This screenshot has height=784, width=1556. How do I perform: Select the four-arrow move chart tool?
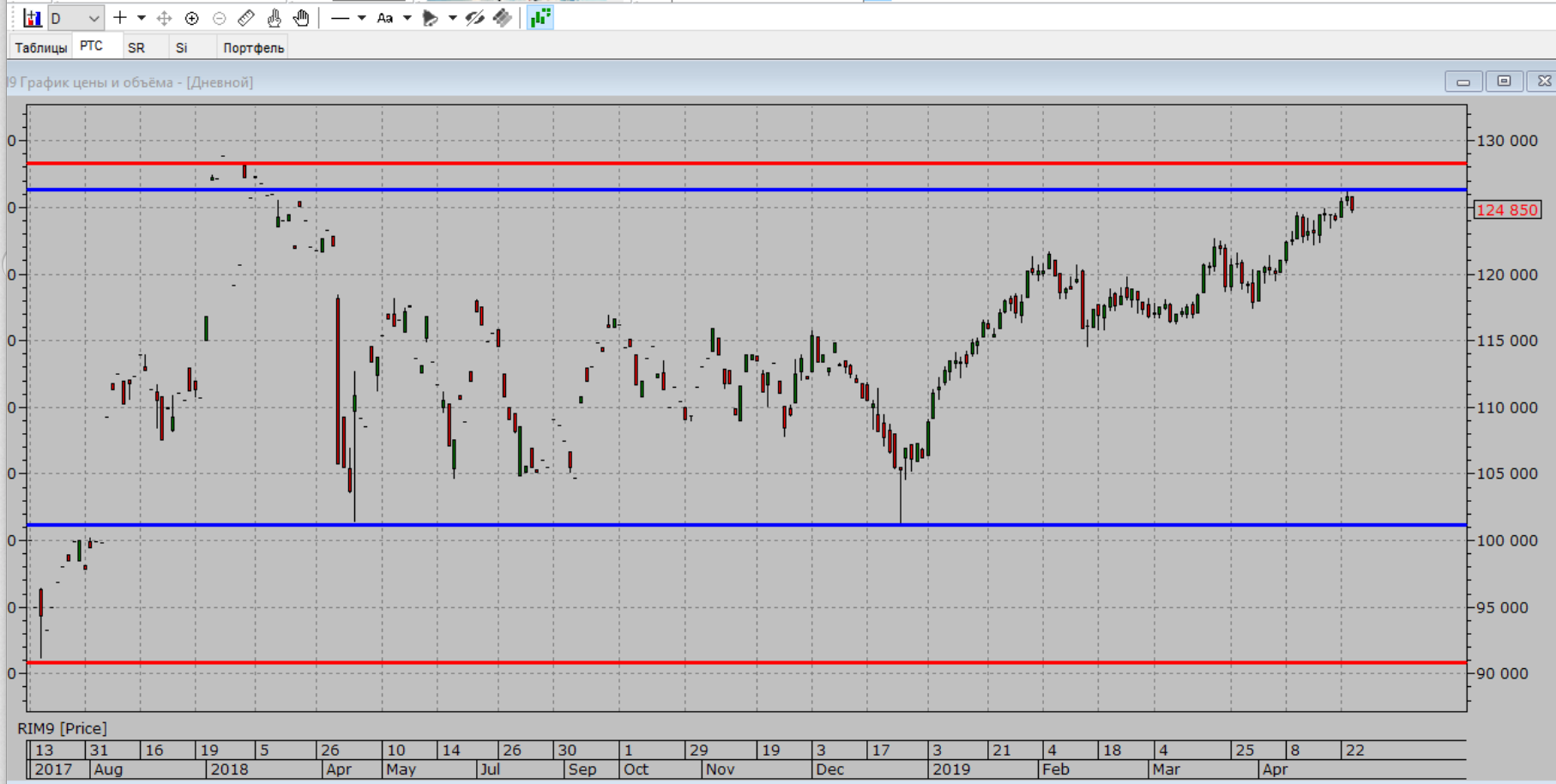(x=164, y=18)
